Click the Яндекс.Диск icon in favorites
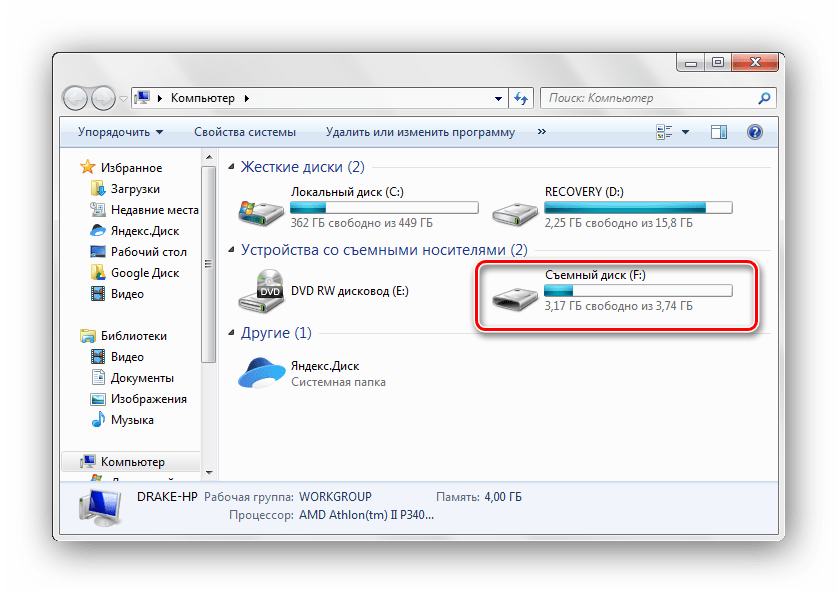 tap(98, 230)
